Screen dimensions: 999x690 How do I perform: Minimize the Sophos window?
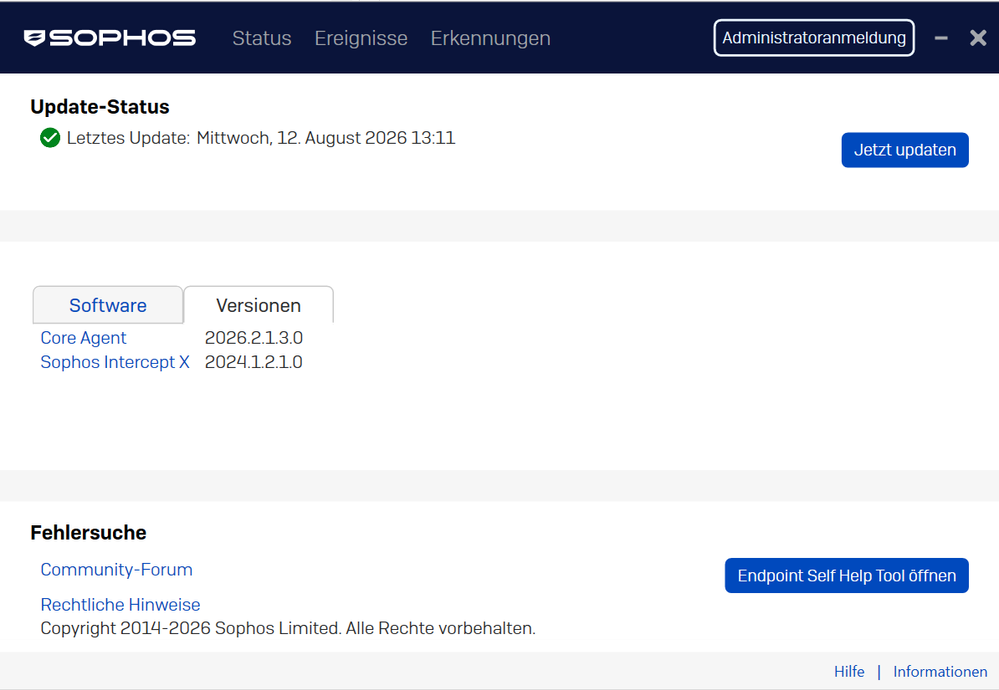941,38
